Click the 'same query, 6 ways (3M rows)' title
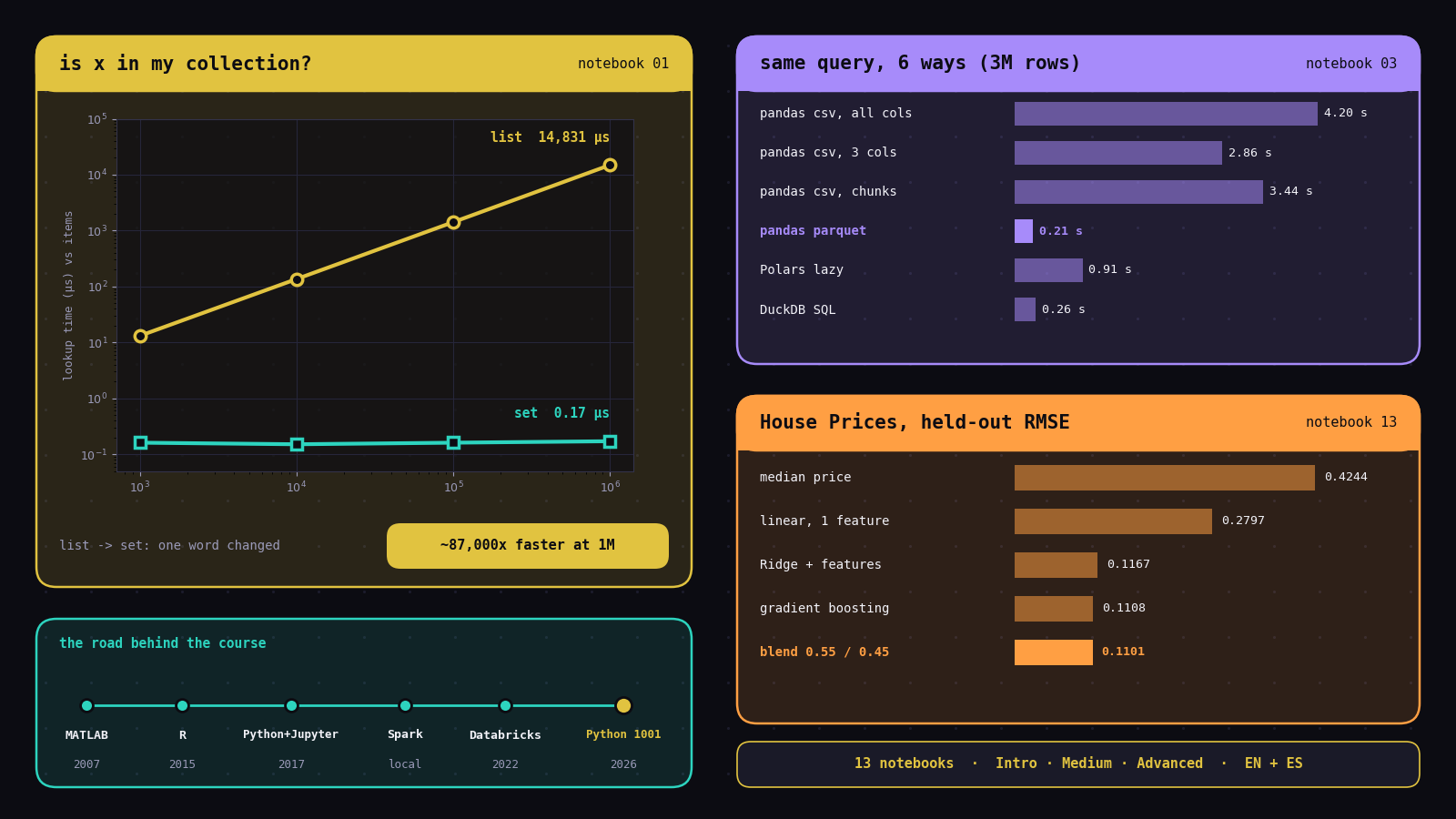The width and height of the screenshot is (1456, 819). 920,64
